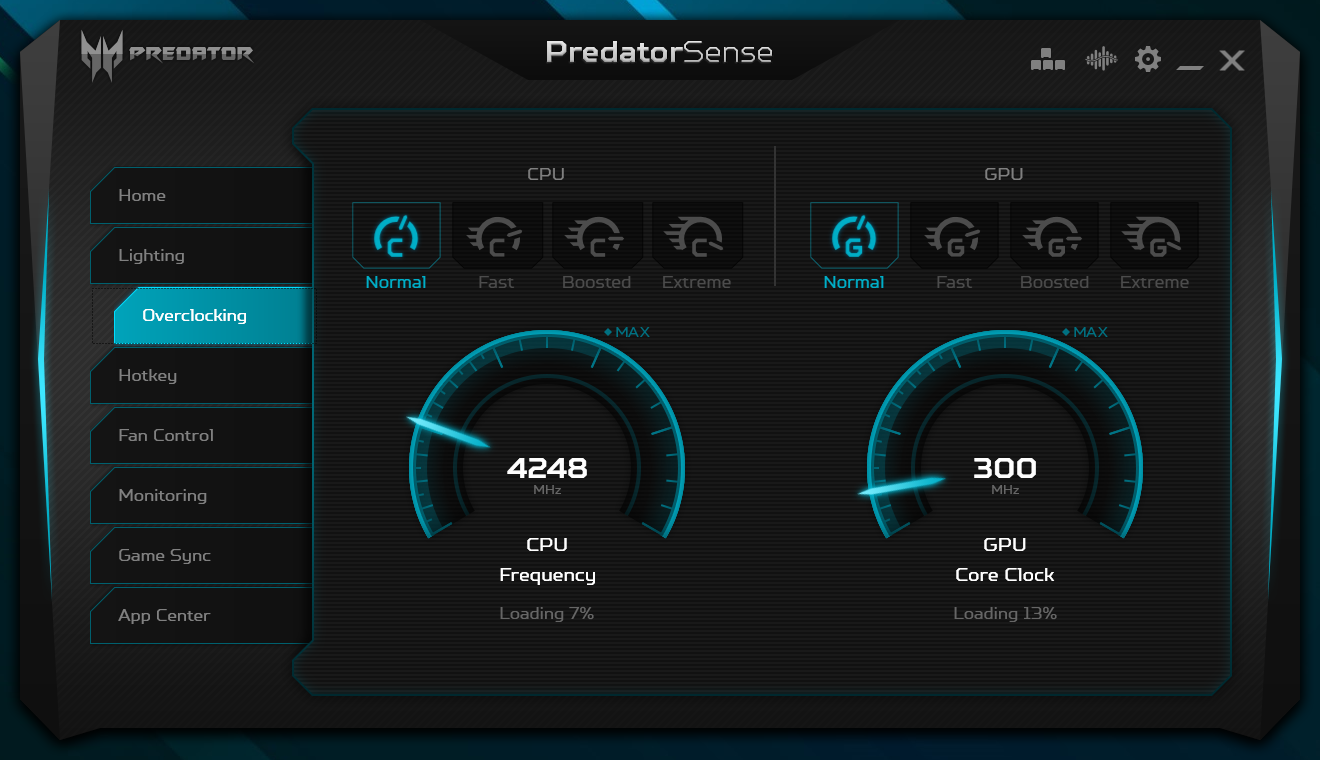
Task: Select the GPU Normal mode icon
Action: click(854, 236)
